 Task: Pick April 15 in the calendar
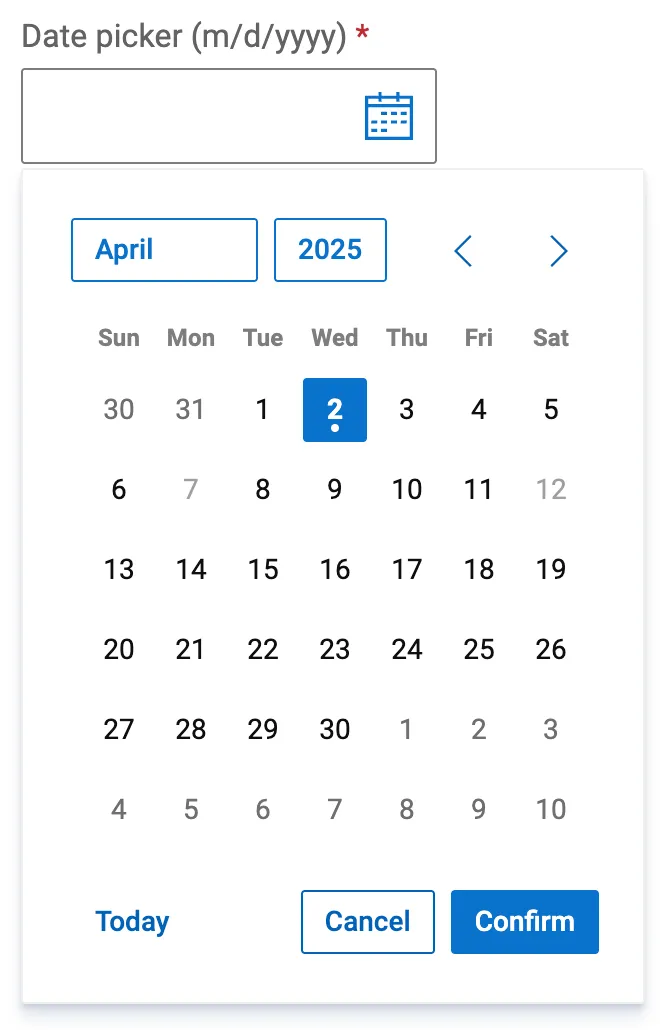[x=263, y=570]
